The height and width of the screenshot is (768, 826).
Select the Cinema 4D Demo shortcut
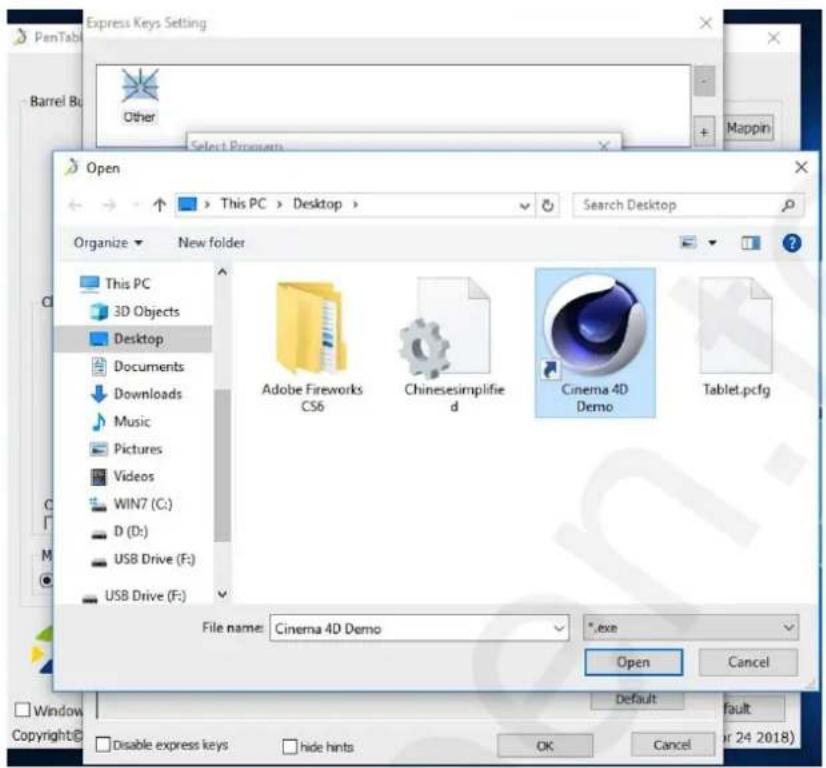[x=595, y=343]
